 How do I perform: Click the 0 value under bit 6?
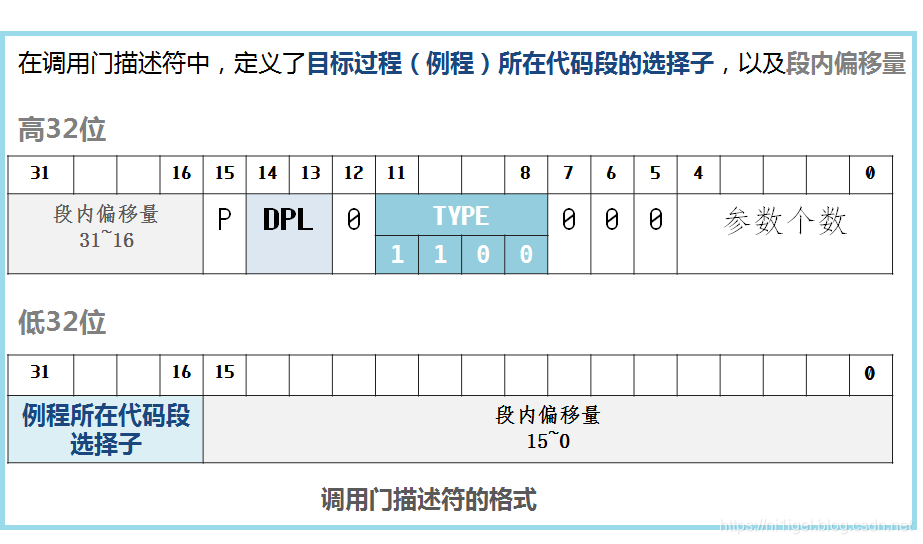[x=612, y=234]
